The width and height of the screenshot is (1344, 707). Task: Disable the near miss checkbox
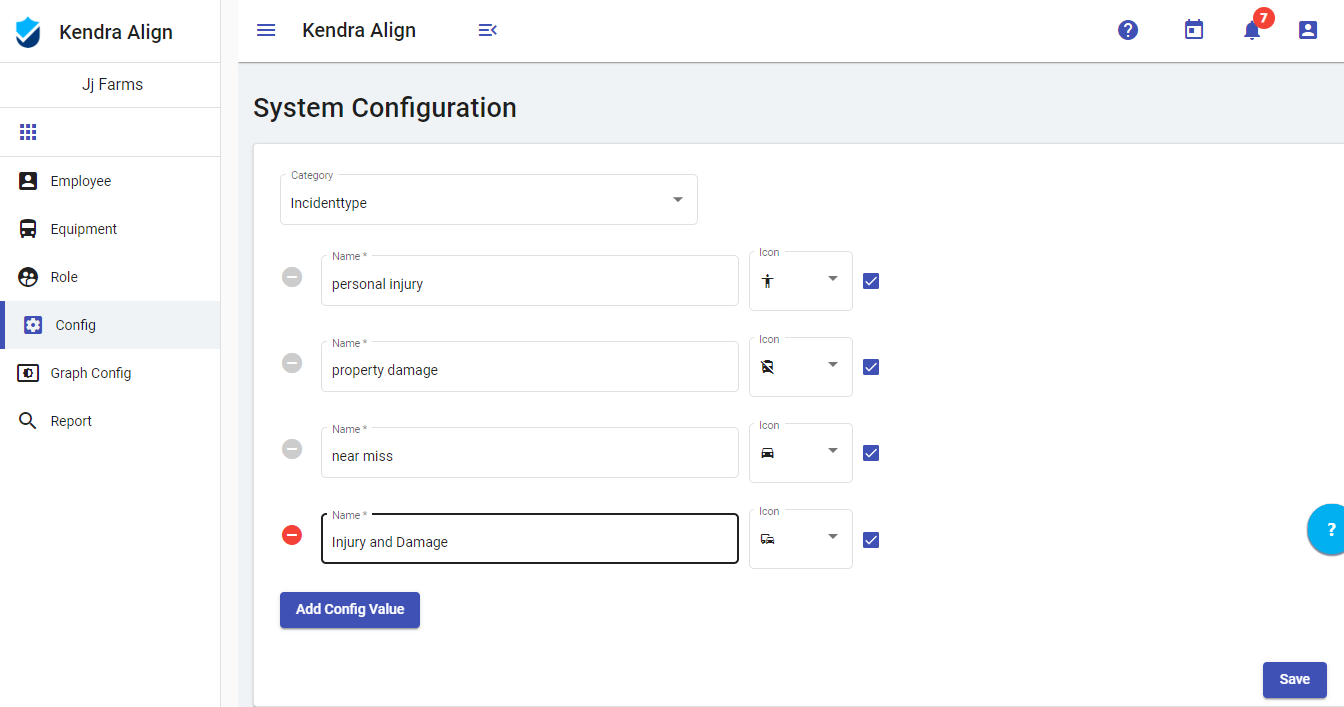pyautogui.click(x=871, y=453)
